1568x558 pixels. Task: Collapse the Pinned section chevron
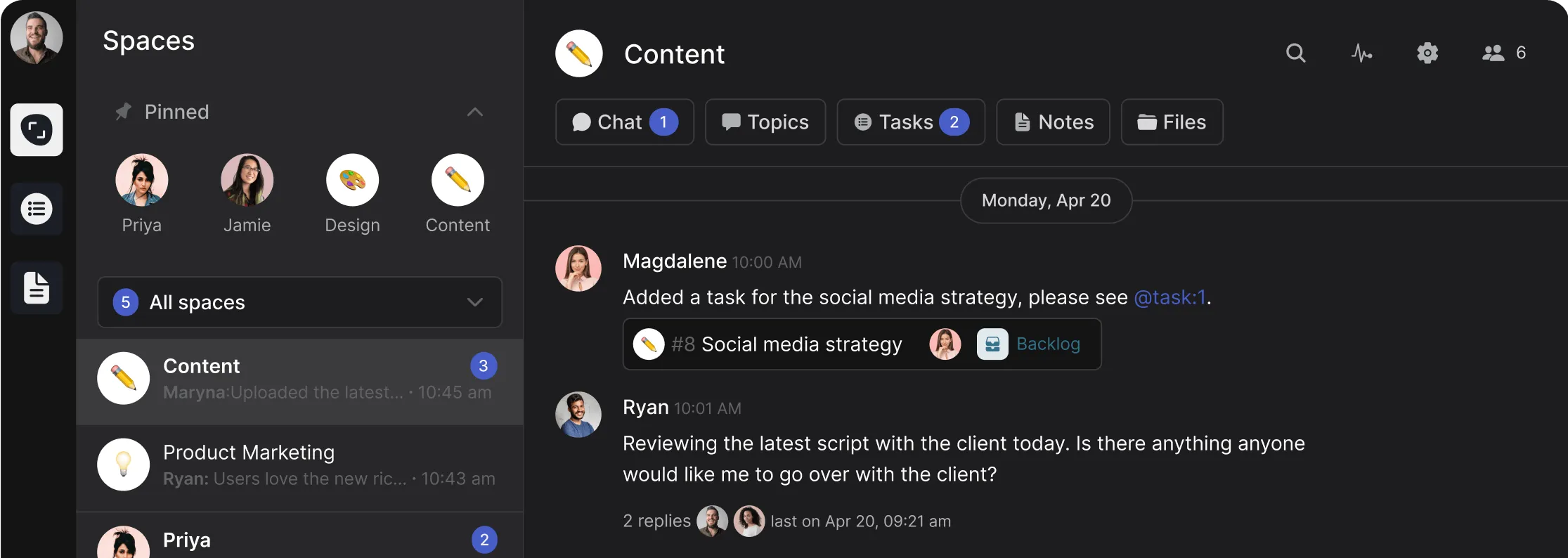[x=475, y=112]
